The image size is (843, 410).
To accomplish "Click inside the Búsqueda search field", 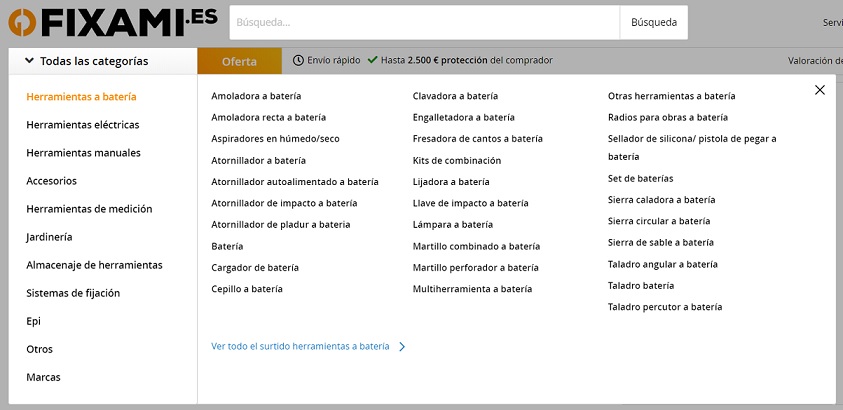I will pos(424,22).
